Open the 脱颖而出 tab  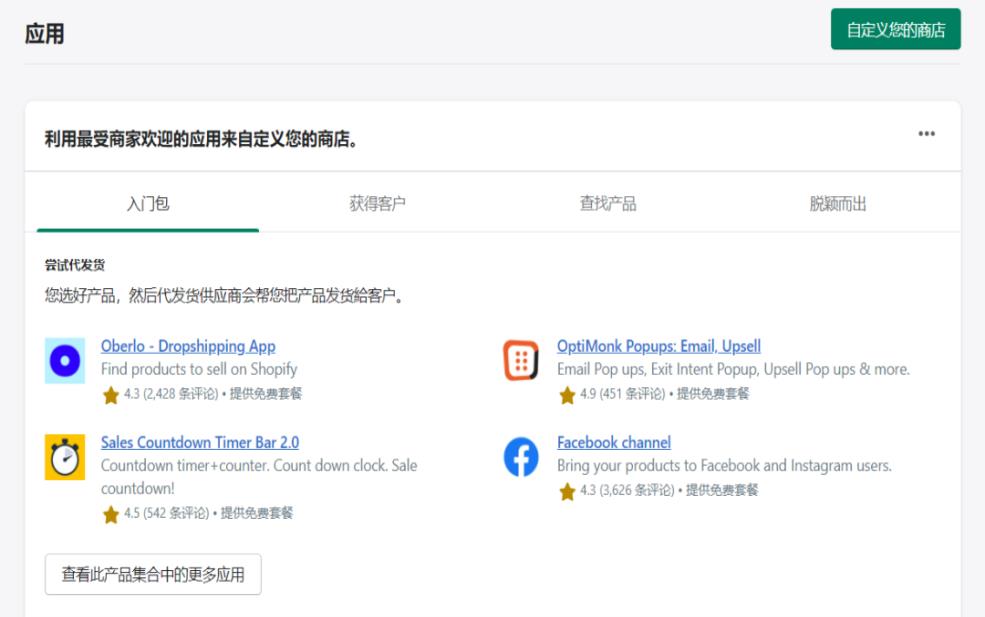(837, 204)
